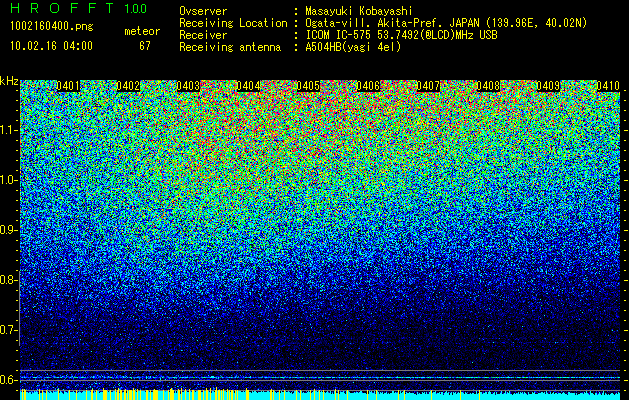The height and width of the screenshot is (400, 629).
Task: Click the 0.7 frequency axis label
Action: coord(9,330)
